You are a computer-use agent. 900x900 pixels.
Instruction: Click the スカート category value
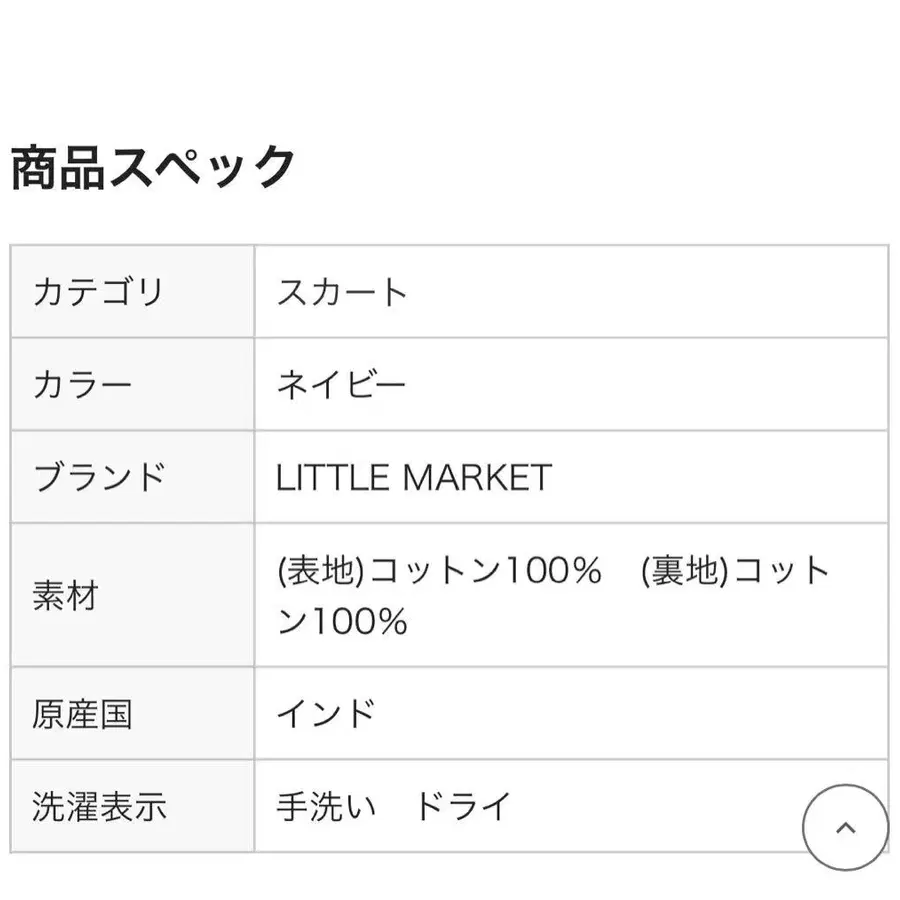pos(342,293)
